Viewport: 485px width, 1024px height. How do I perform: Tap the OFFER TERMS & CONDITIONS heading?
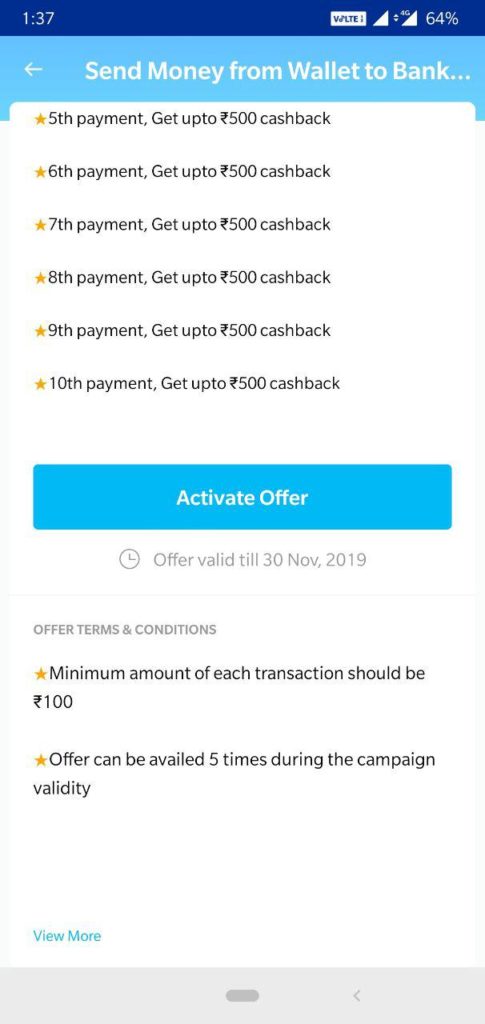point(125,630)
